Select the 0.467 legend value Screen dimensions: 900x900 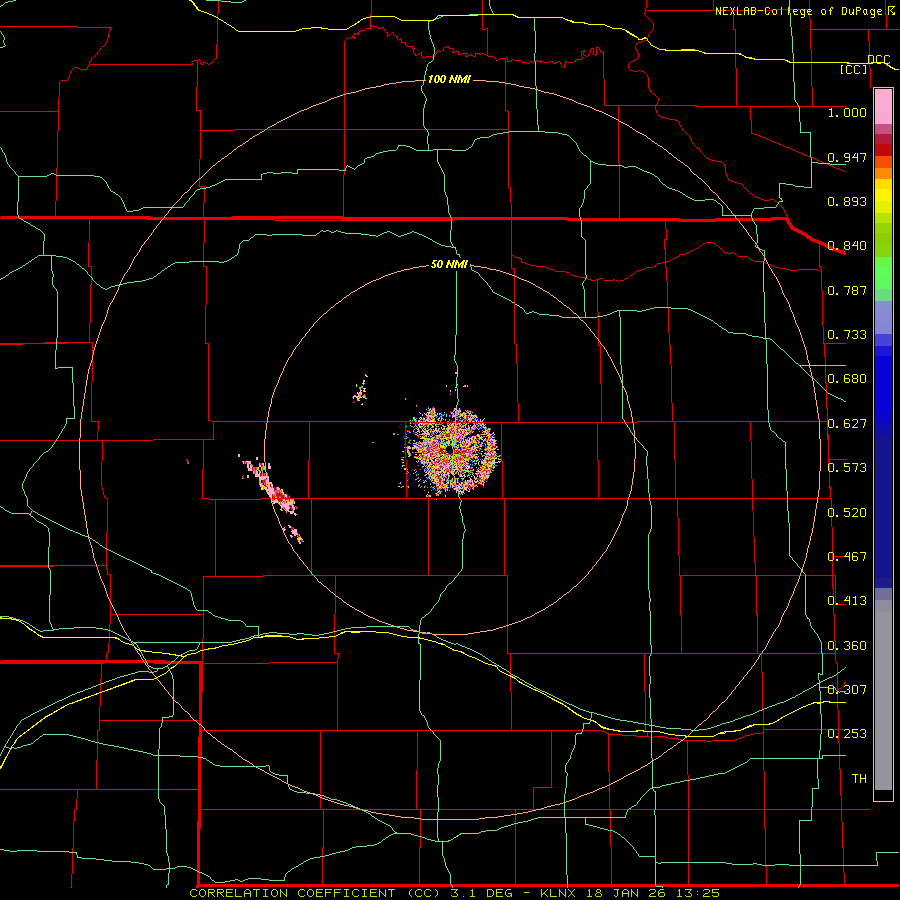(847, 557)
